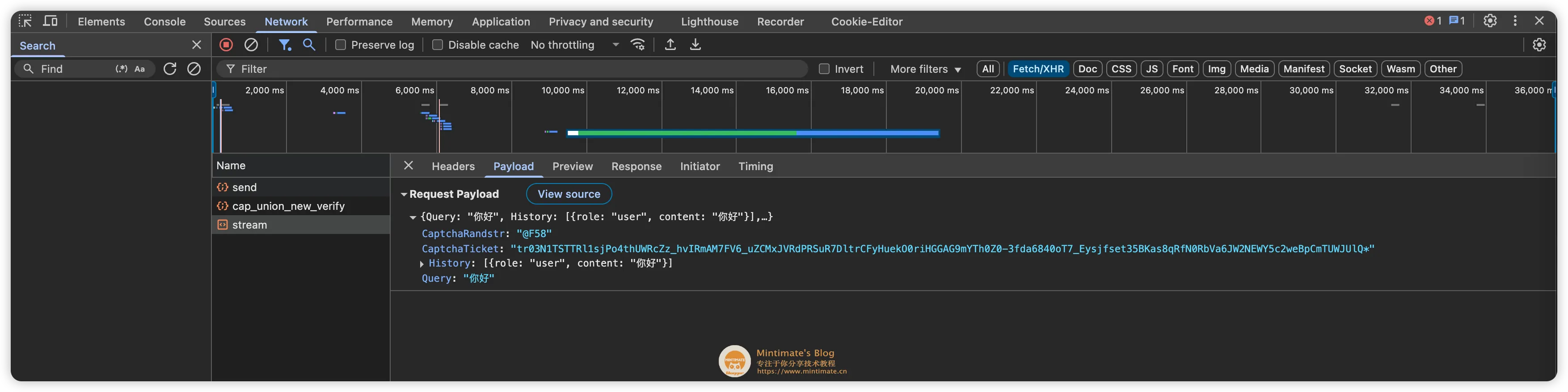Check the Invert filter checkbox

pyautogui.click(x=824, y=69)
